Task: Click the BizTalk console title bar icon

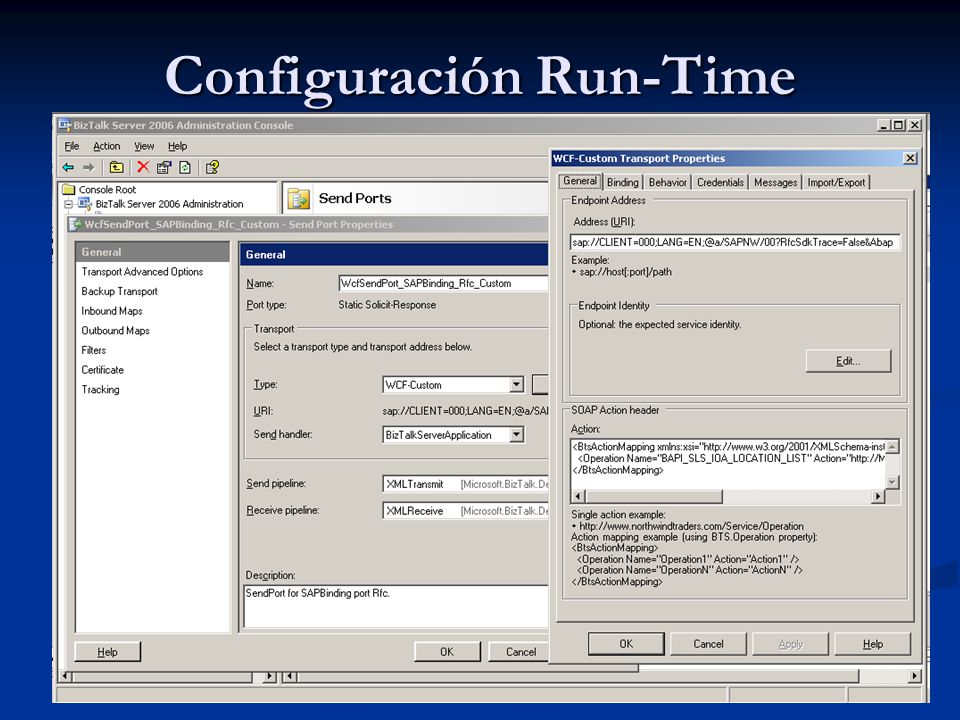Action: (x=64, y=126)
